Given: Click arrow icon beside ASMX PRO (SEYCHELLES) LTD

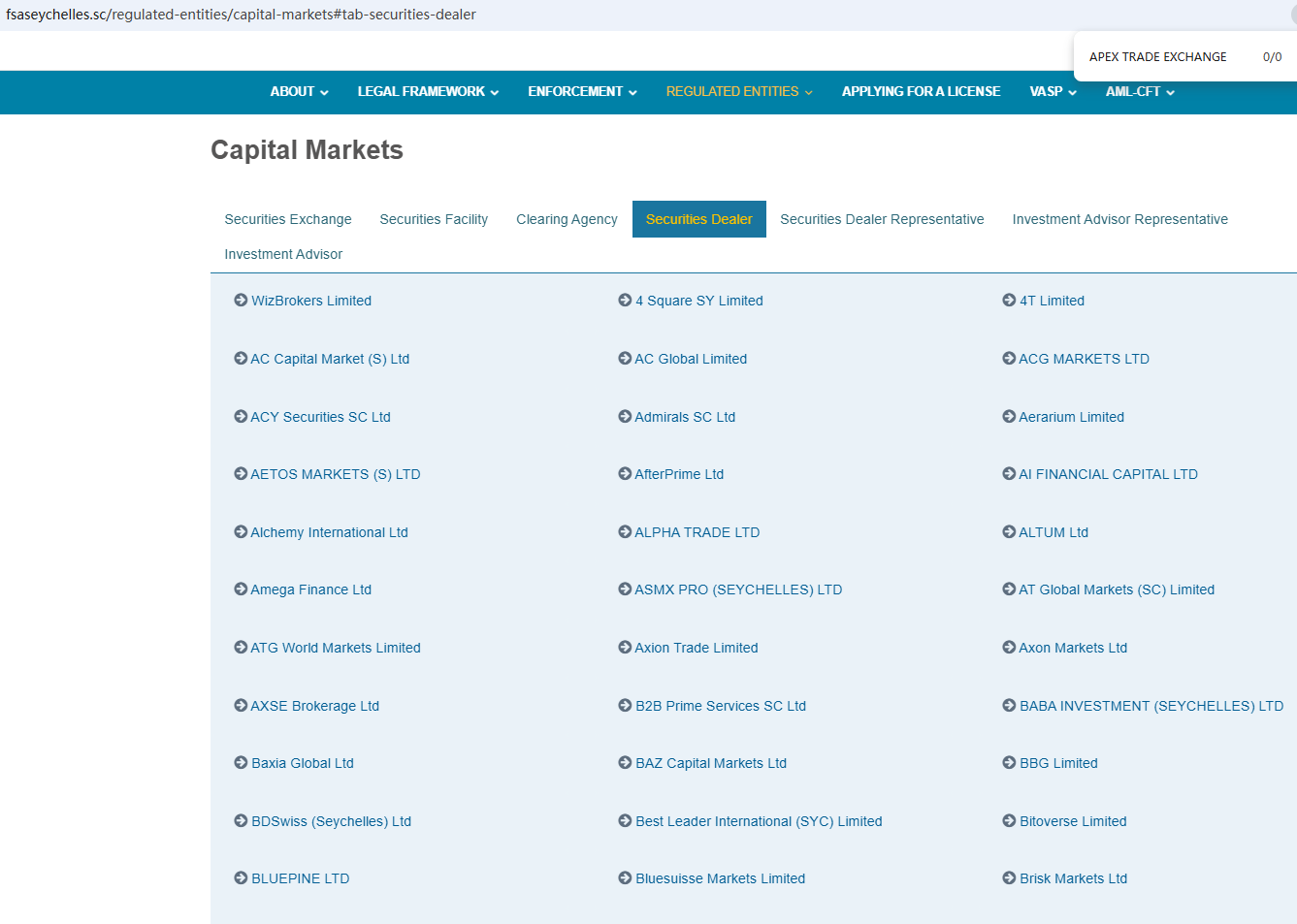Looking at the screenshot, I should pos(625,589).
